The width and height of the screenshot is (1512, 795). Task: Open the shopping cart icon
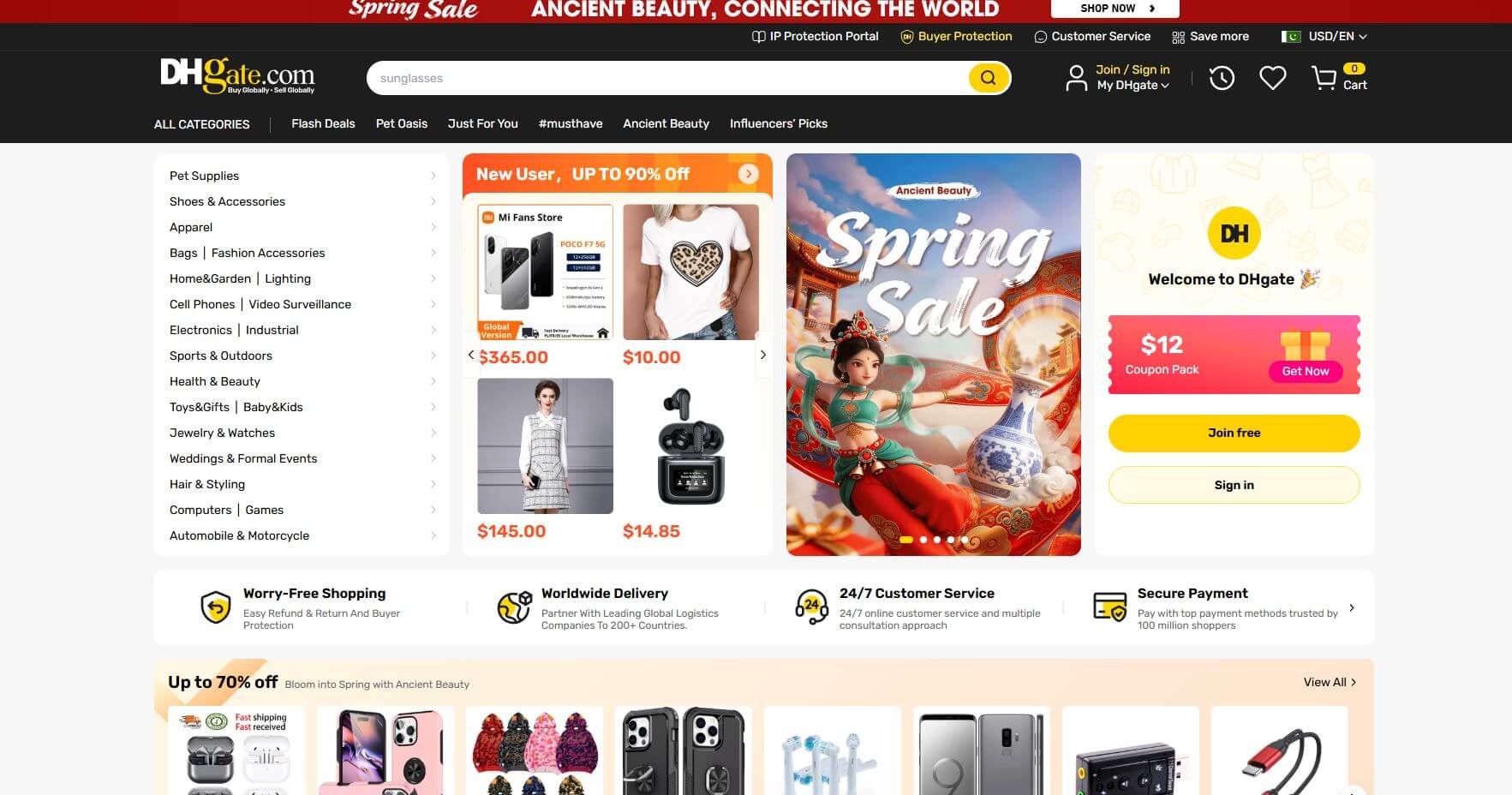point(1324,78)
